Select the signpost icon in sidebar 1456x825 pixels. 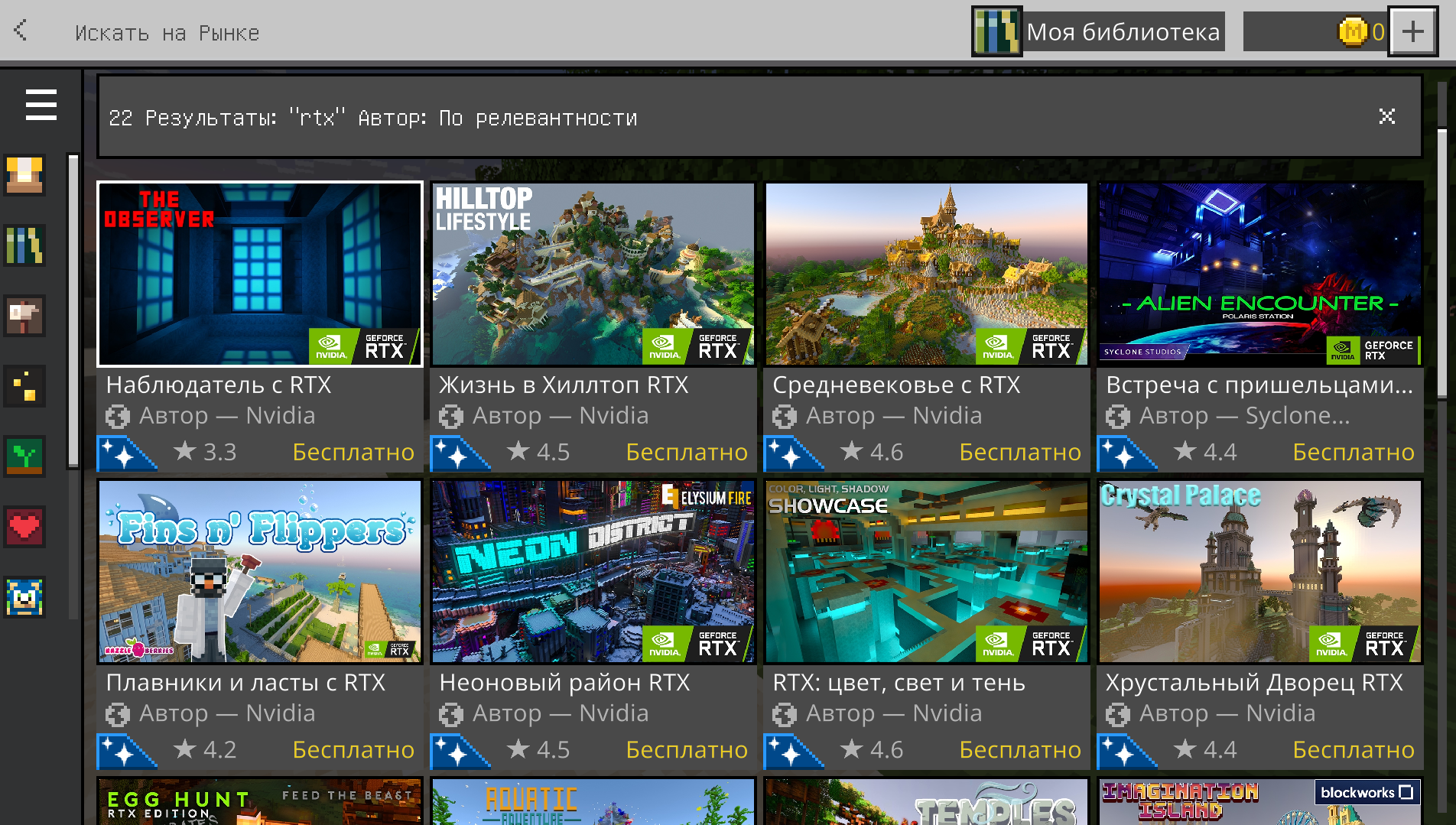[x=24, y=315]
